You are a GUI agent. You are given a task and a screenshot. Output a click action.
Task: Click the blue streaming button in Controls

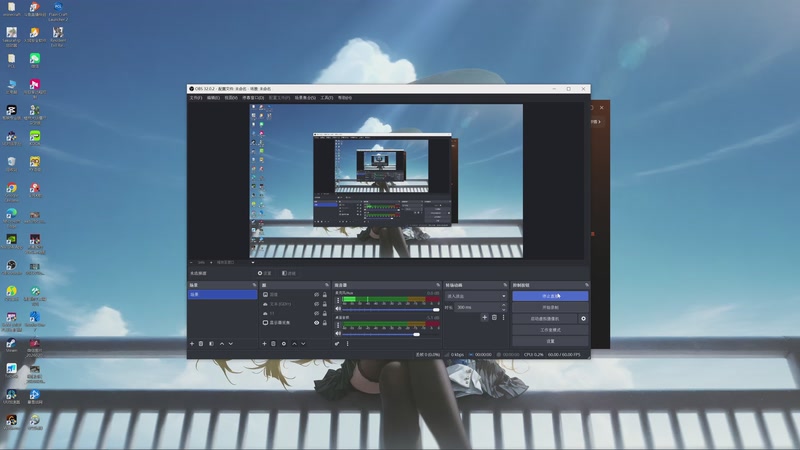point(551,296)
